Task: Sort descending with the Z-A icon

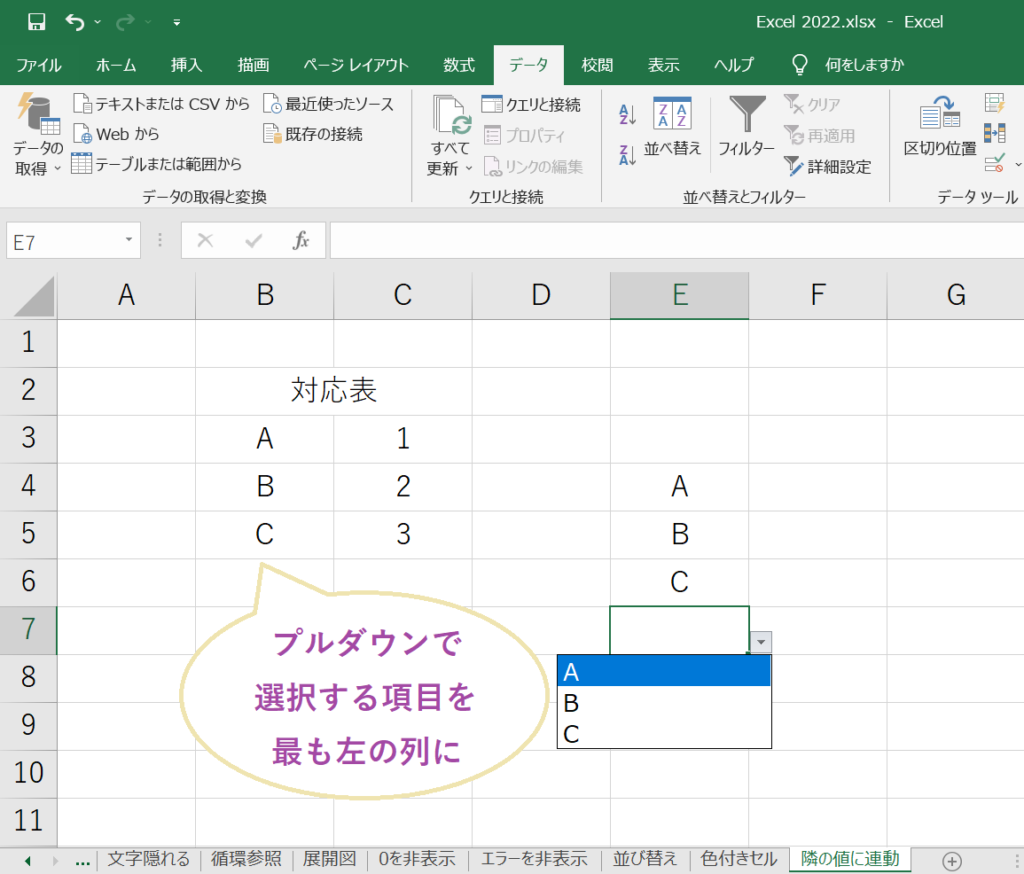Action: 627,155
